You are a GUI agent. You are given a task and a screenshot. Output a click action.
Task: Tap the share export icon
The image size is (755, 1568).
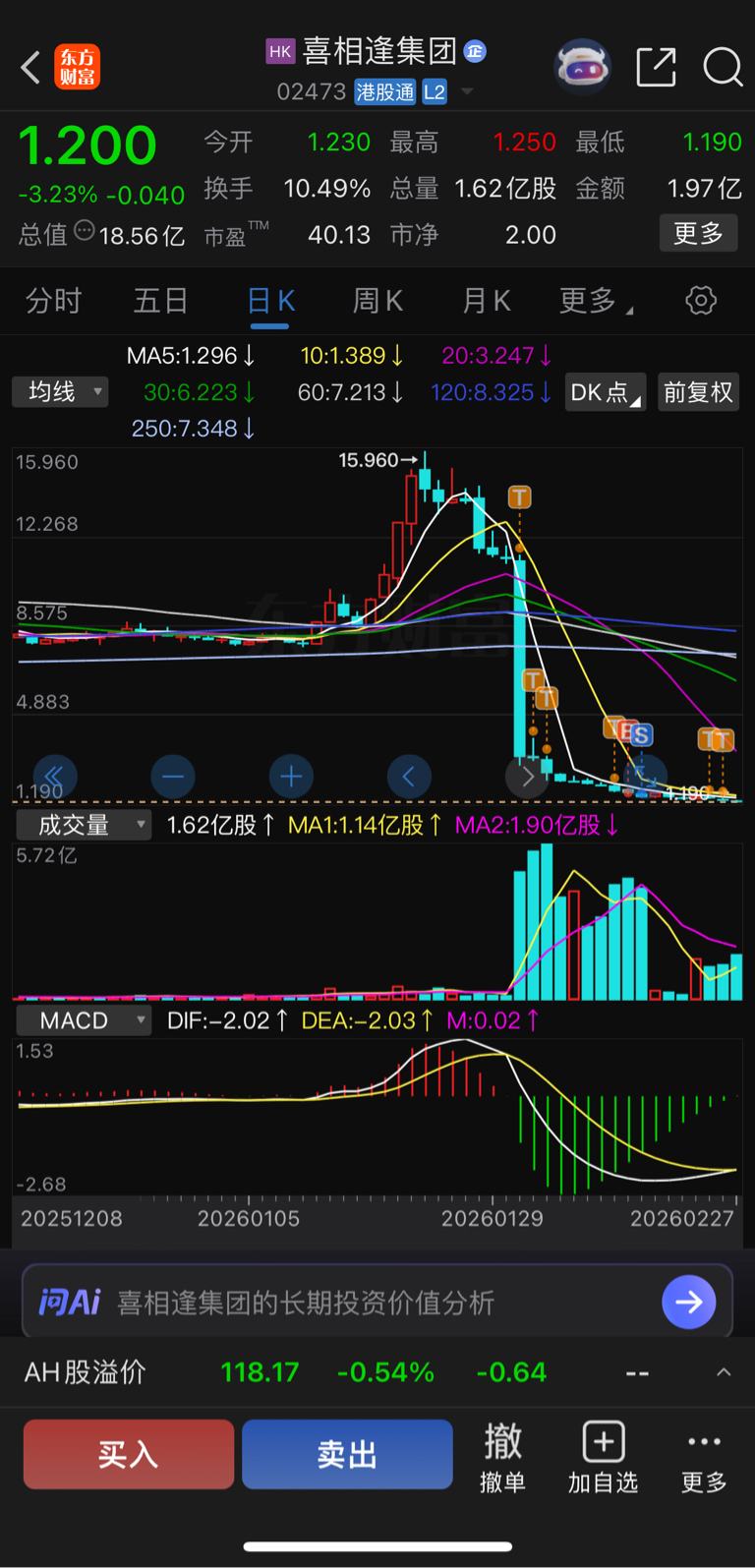click(656, 67)
